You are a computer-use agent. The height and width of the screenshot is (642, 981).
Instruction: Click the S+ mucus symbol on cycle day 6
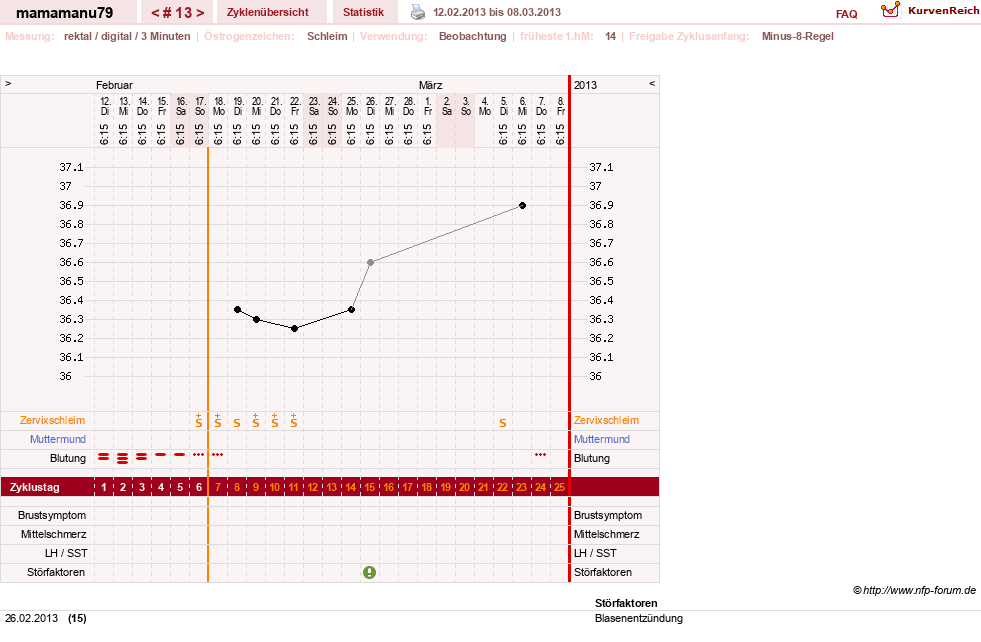tap(199, 420)
